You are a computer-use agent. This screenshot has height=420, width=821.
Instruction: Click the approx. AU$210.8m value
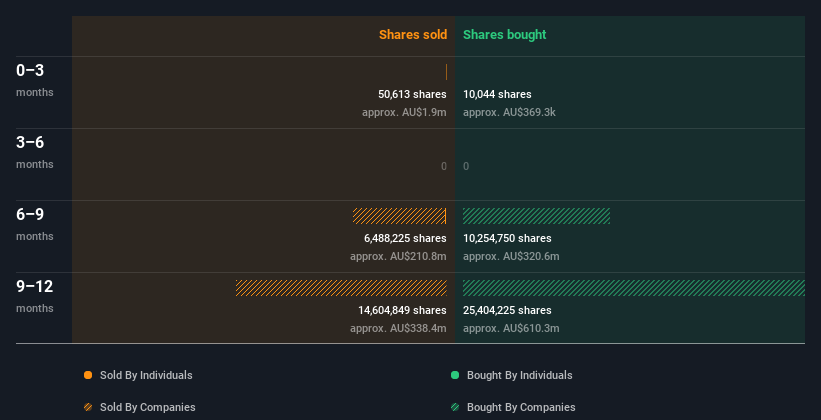[x=398, y=257]
